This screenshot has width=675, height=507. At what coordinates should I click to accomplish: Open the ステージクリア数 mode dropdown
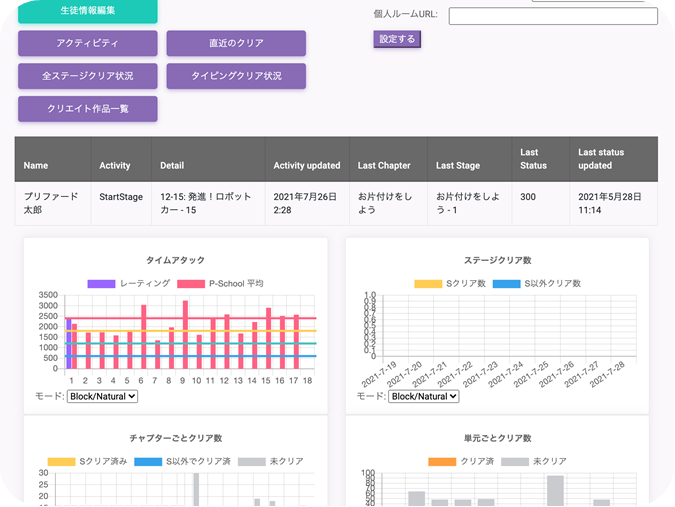423,396
